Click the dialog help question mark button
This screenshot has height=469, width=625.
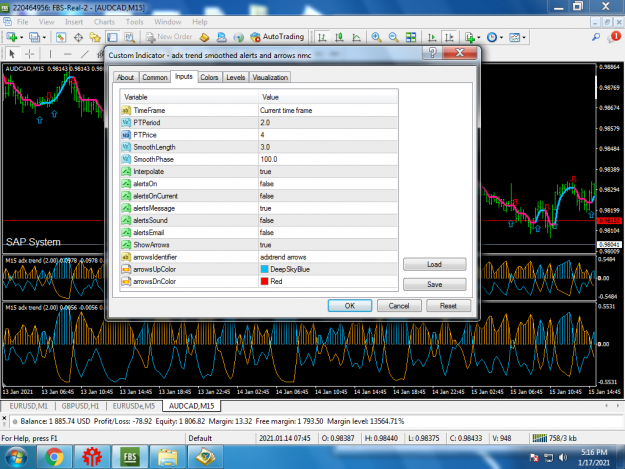click(x=432, y=52)
